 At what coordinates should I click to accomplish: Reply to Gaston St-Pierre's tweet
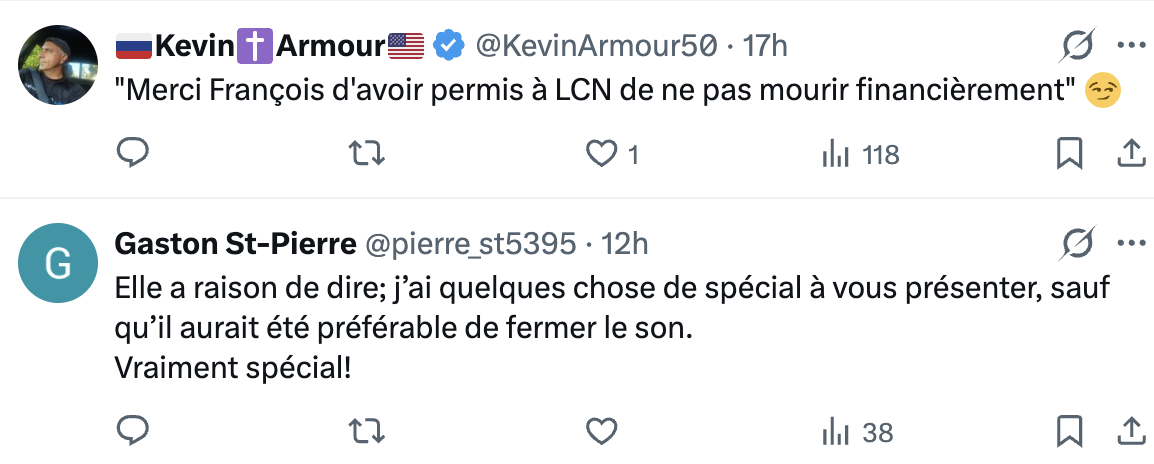(x=133, y=431)
